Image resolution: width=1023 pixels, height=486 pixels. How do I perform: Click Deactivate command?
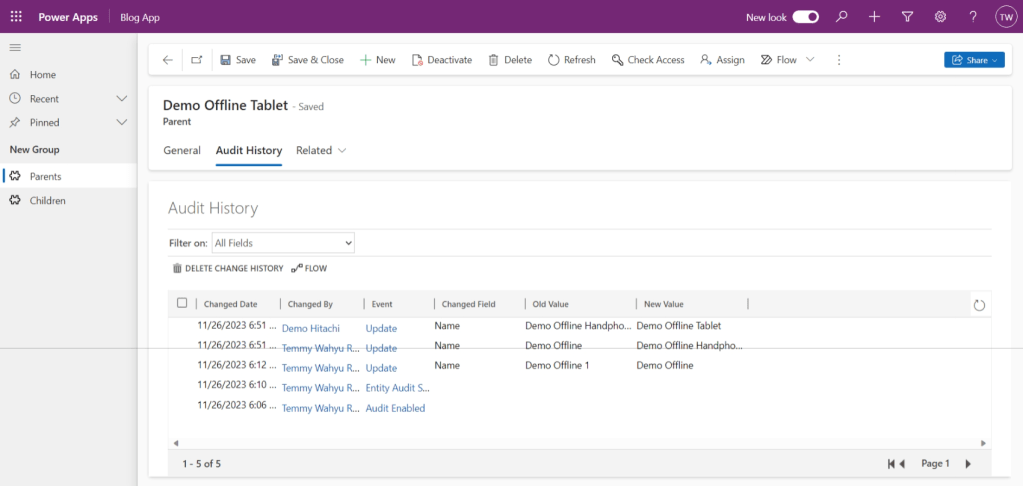(442, 60)
